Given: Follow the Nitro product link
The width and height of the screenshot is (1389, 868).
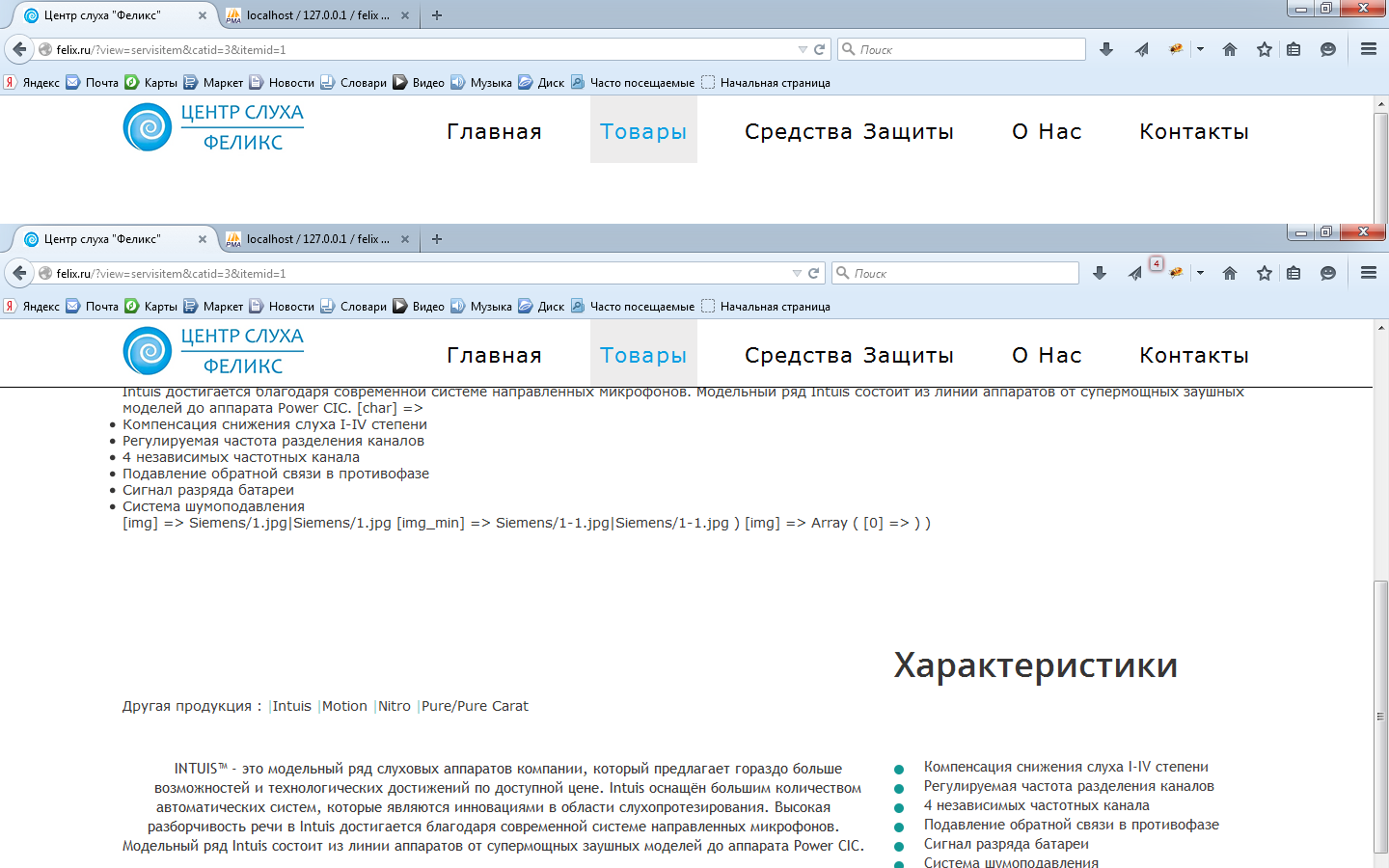Looking at the screenshot, I should pos(395,706).
